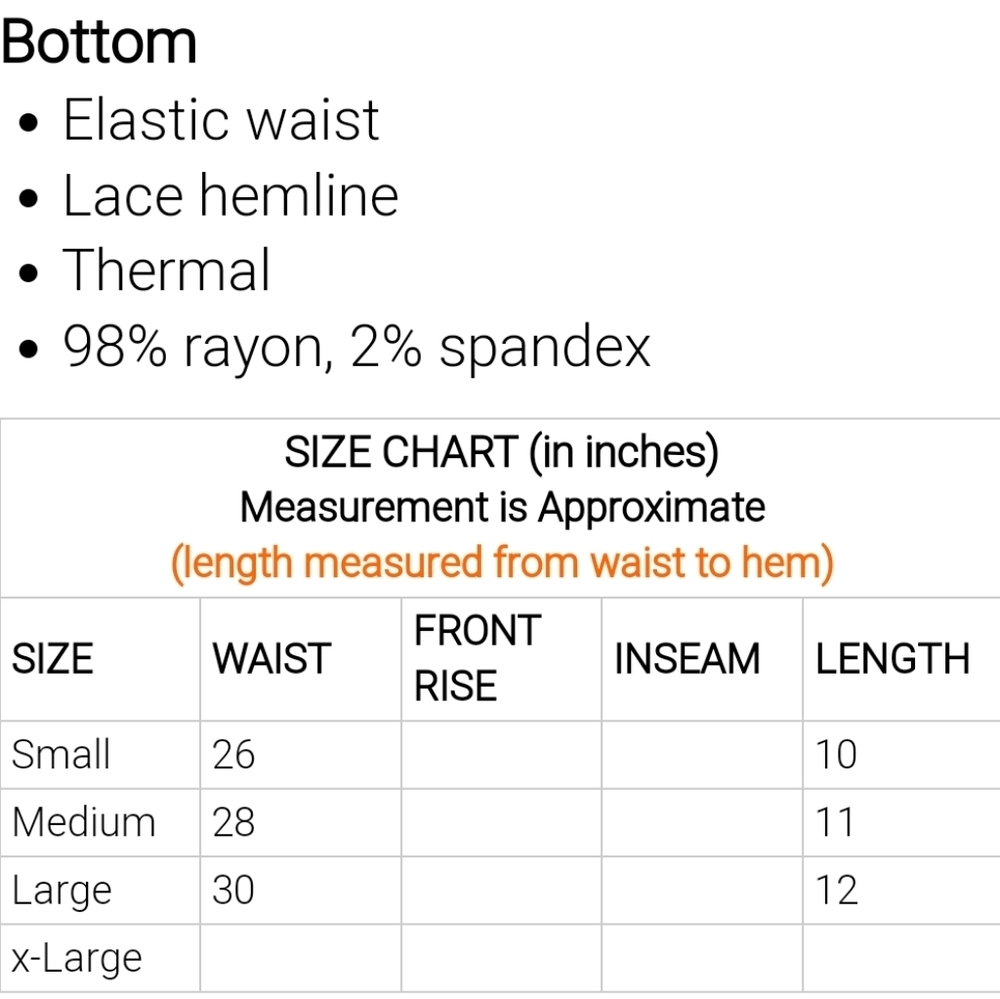
Task: Select the INSEAM column header
Action: [x=687, y=660]
